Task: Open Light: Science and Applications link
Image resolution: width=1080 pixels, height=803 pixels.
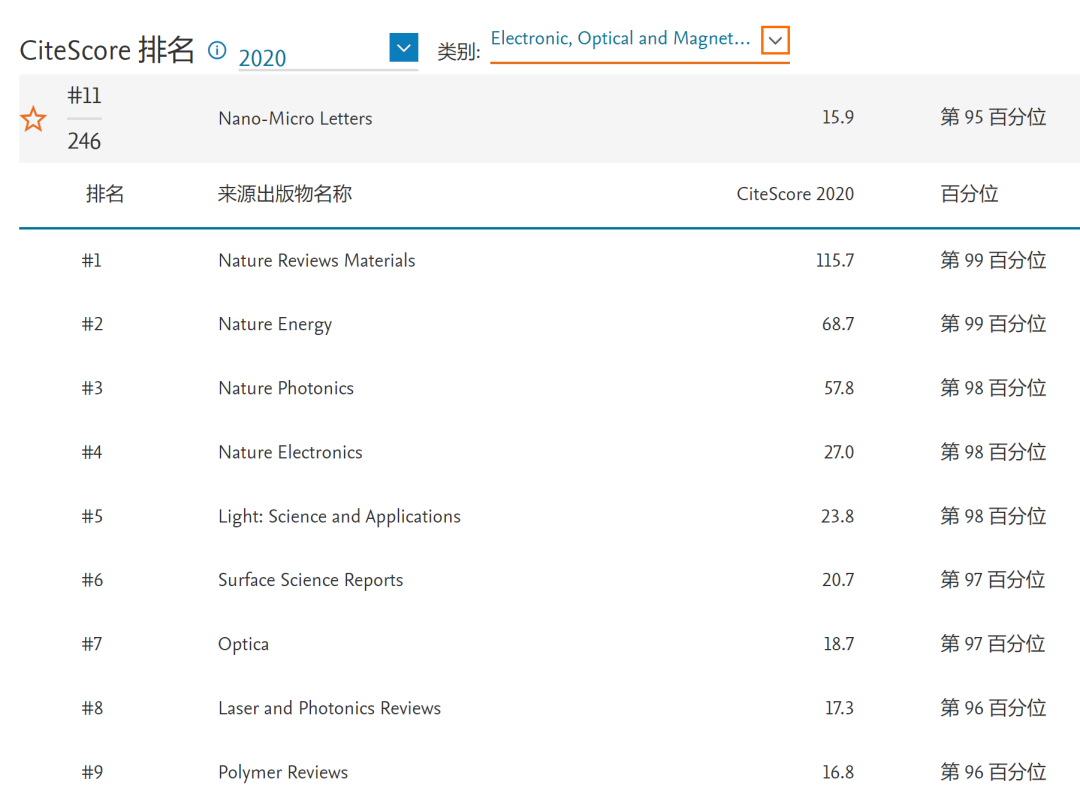Action: (x=340, y=517)
